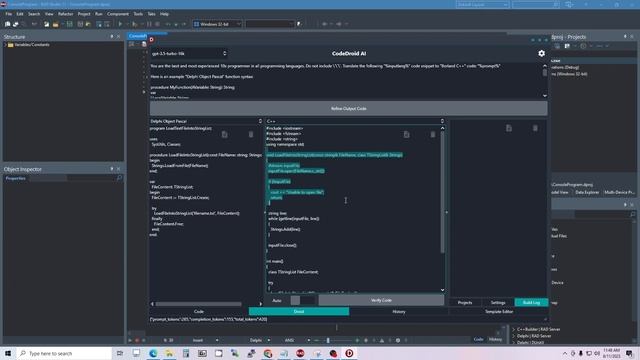
Task: Click the pause toolbar icon
Action: [x=149, y=24]
